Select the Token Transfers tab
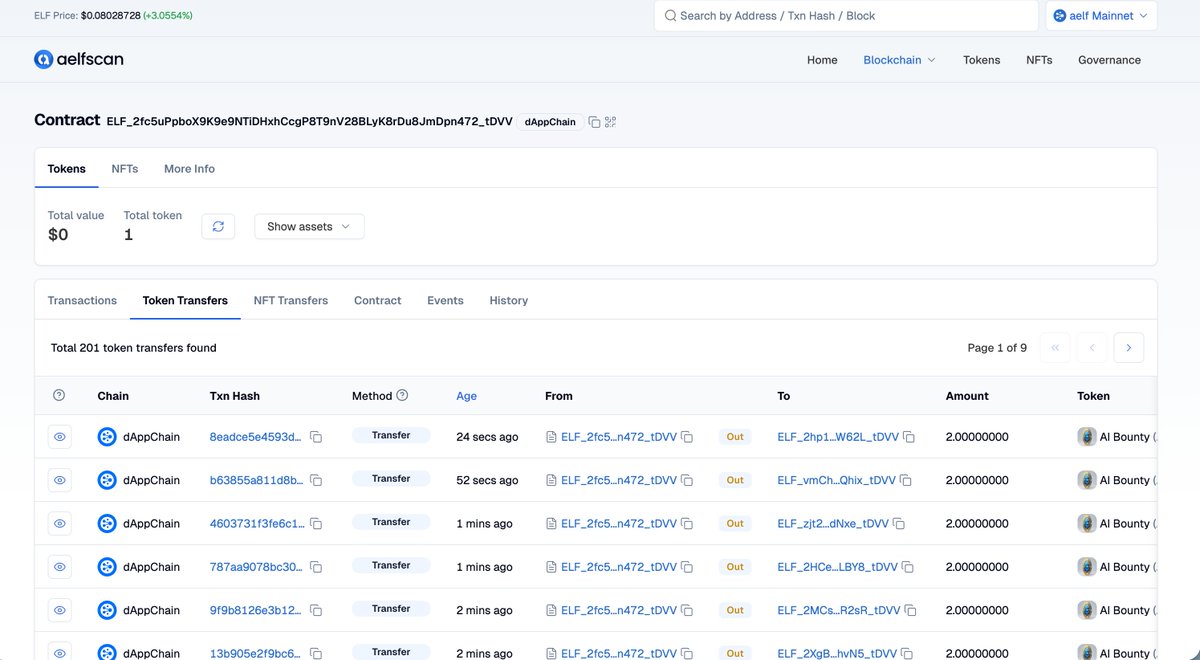The height and width of the screenshot is (660, 1200). [185, 300]
